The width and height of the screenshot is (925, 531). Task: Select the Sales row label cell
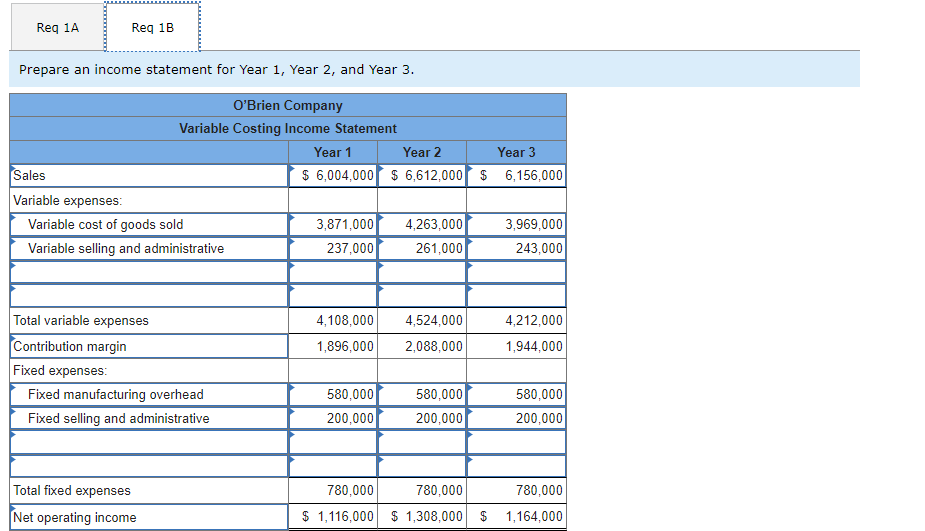pyautogui.click(x=149, y=176)
